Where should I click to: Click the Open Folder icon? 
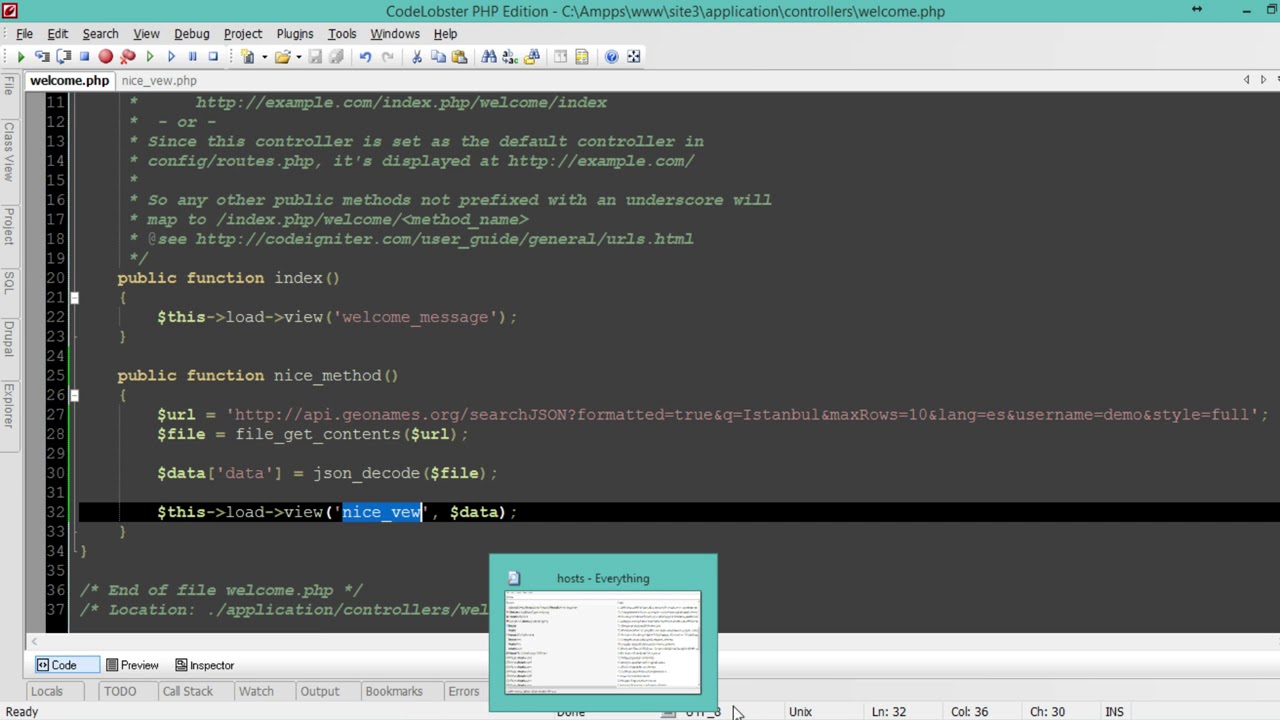click(282, 57)
